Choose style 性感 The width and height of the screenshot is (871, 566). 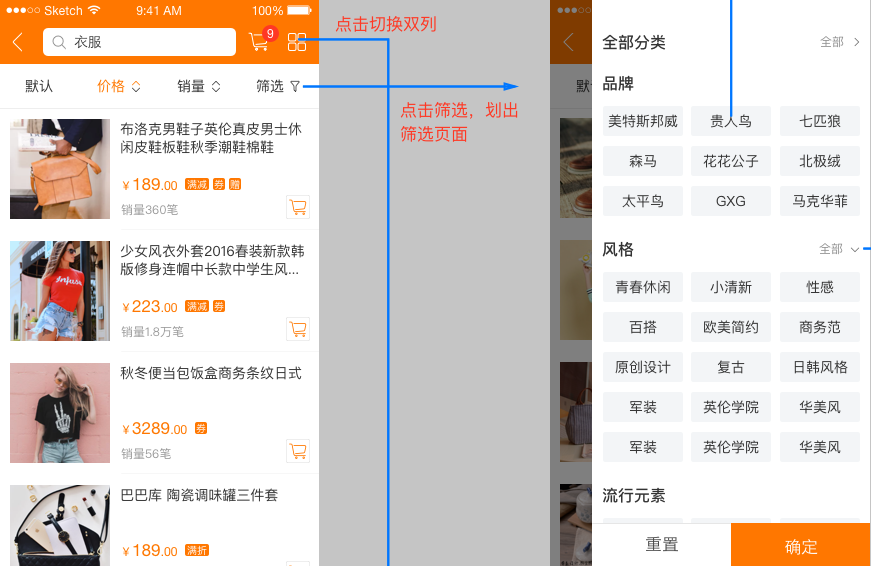820,287
